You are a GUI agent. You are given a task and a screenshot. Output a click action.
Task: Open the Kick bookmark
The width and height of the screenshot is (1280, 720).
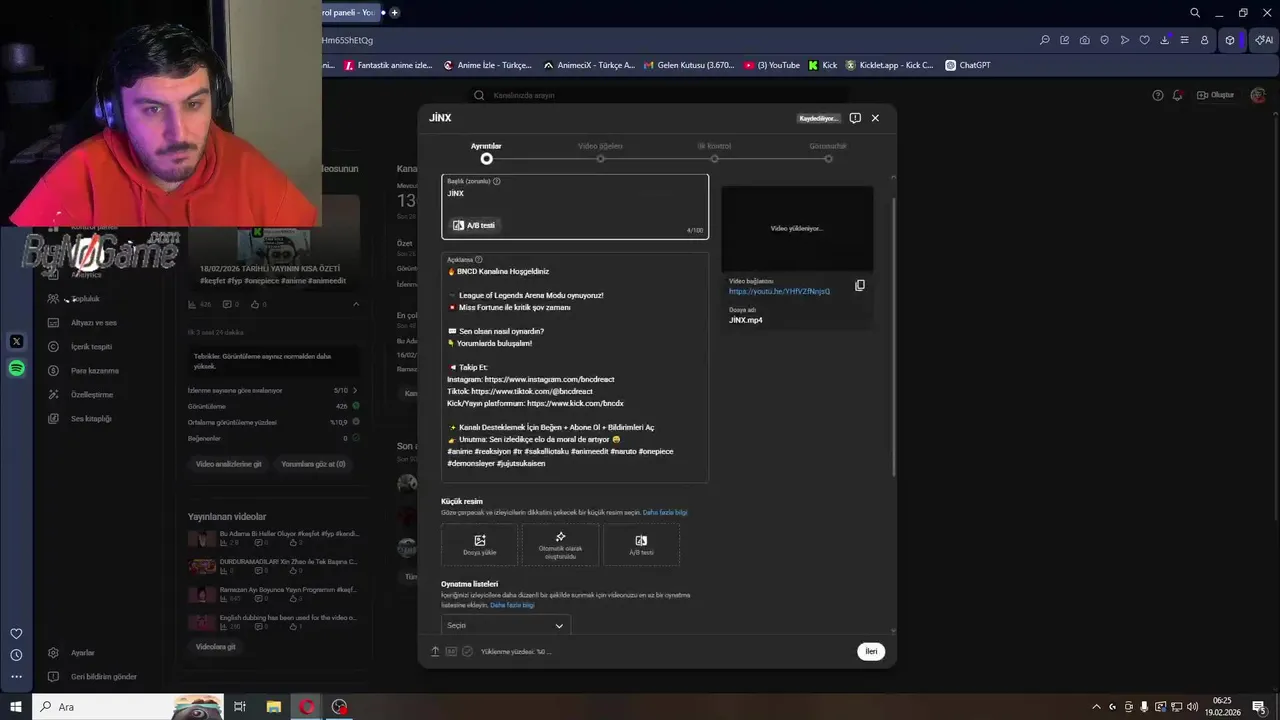click(x=822, y=65)
